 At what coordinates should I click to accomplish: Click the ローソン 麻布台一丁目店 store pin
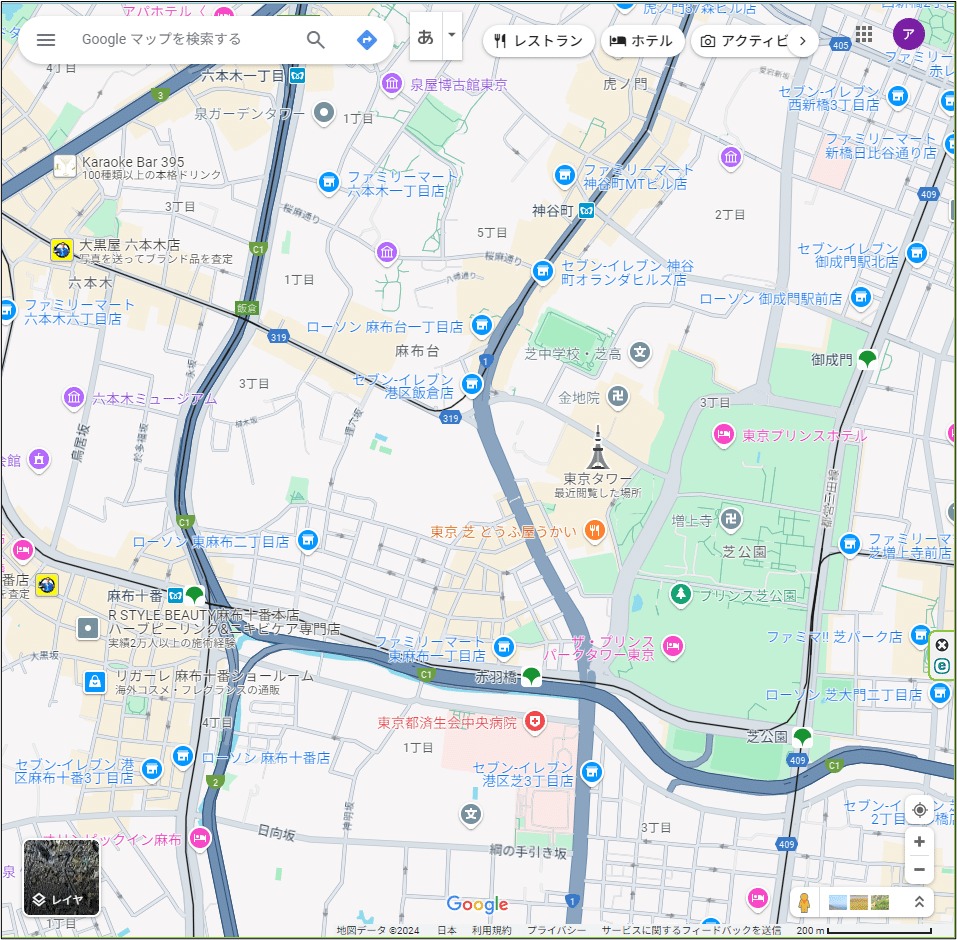coord(482,325)
